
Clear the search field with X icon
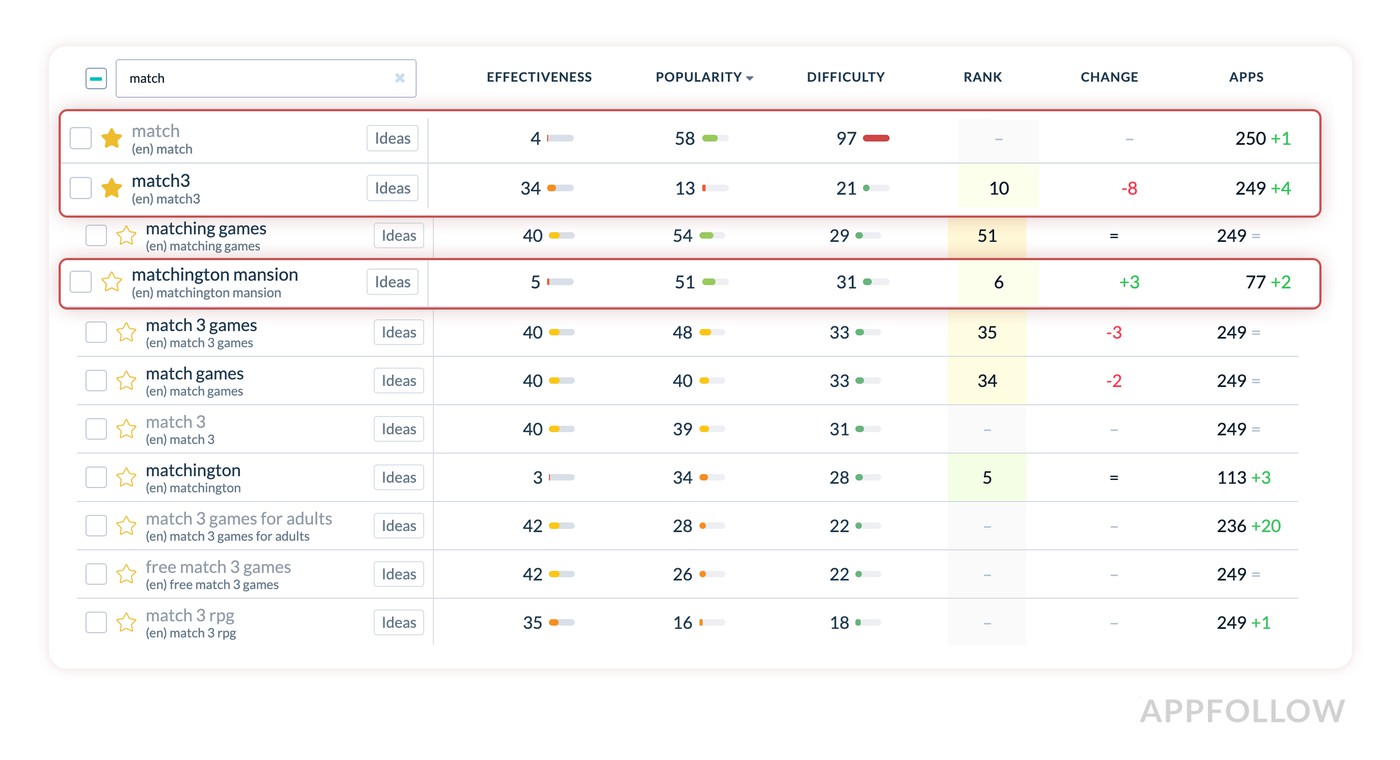(400, 78)
